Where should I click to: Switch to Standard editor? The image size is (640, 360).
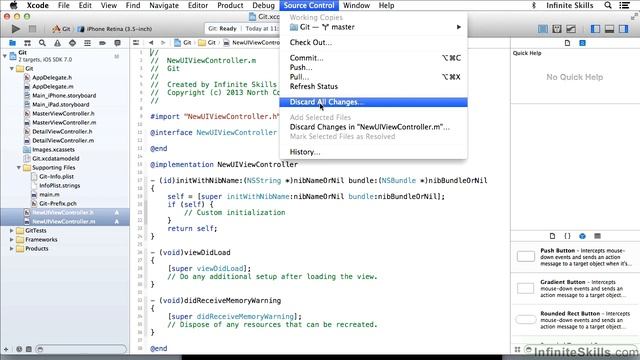click(543, 29)
